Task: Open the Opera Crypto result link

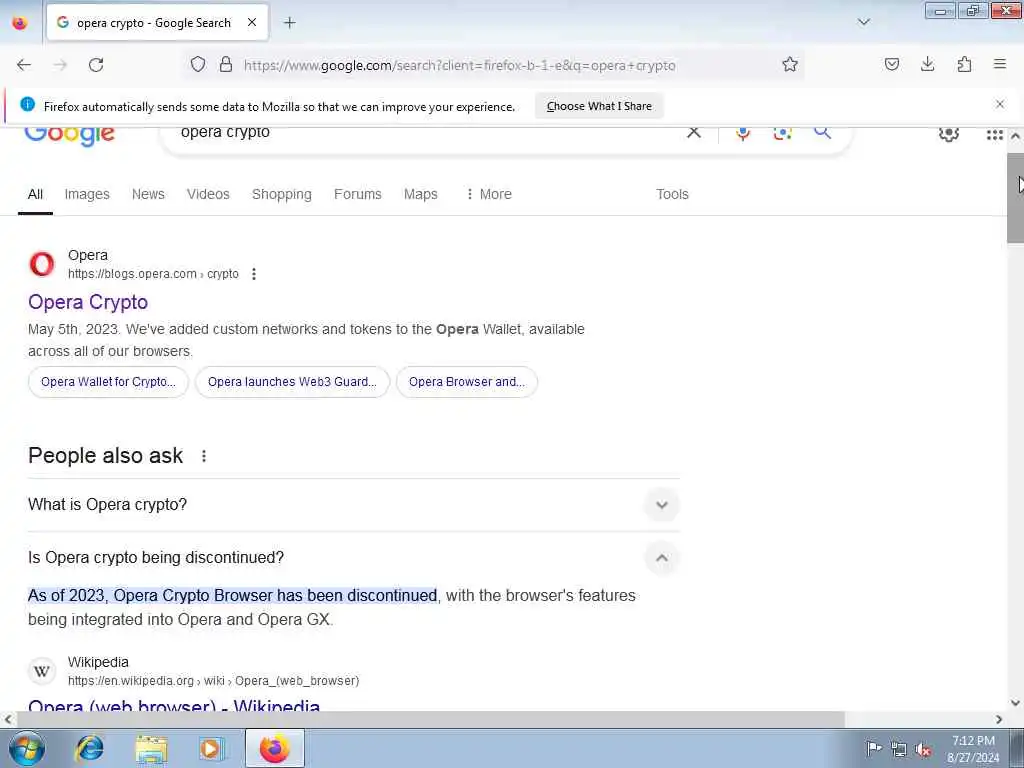Action: point(88,302)
